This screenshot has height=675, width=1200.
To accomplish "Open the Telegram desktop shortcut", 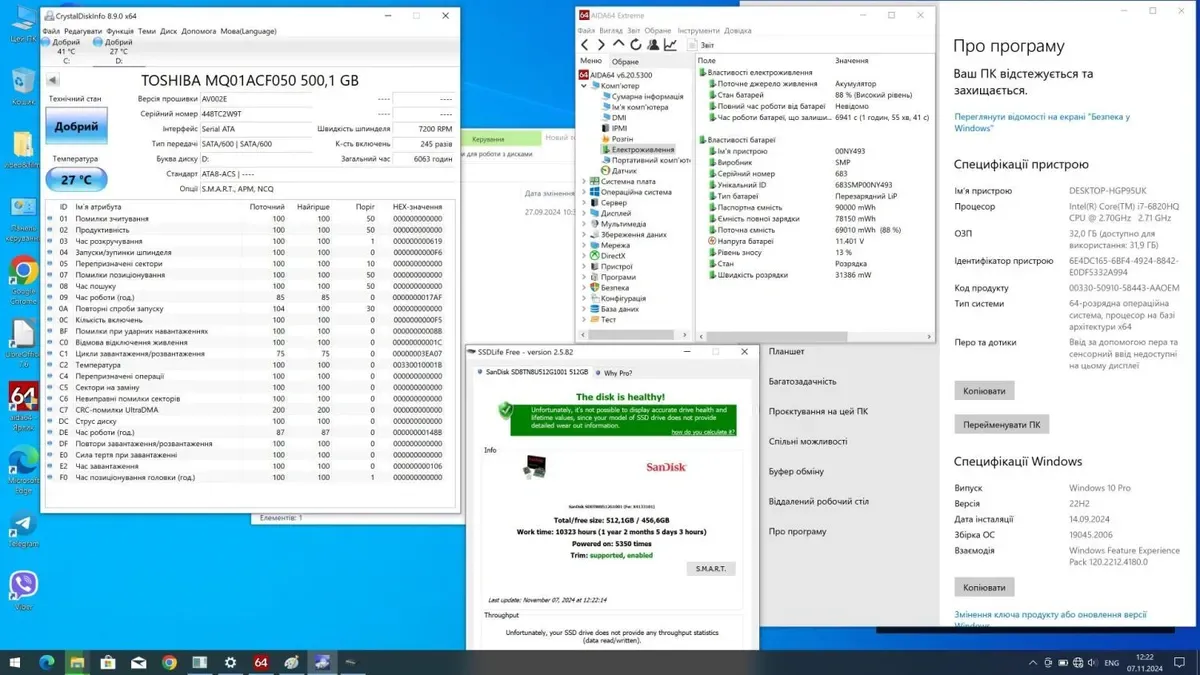I will coord(23,526).
